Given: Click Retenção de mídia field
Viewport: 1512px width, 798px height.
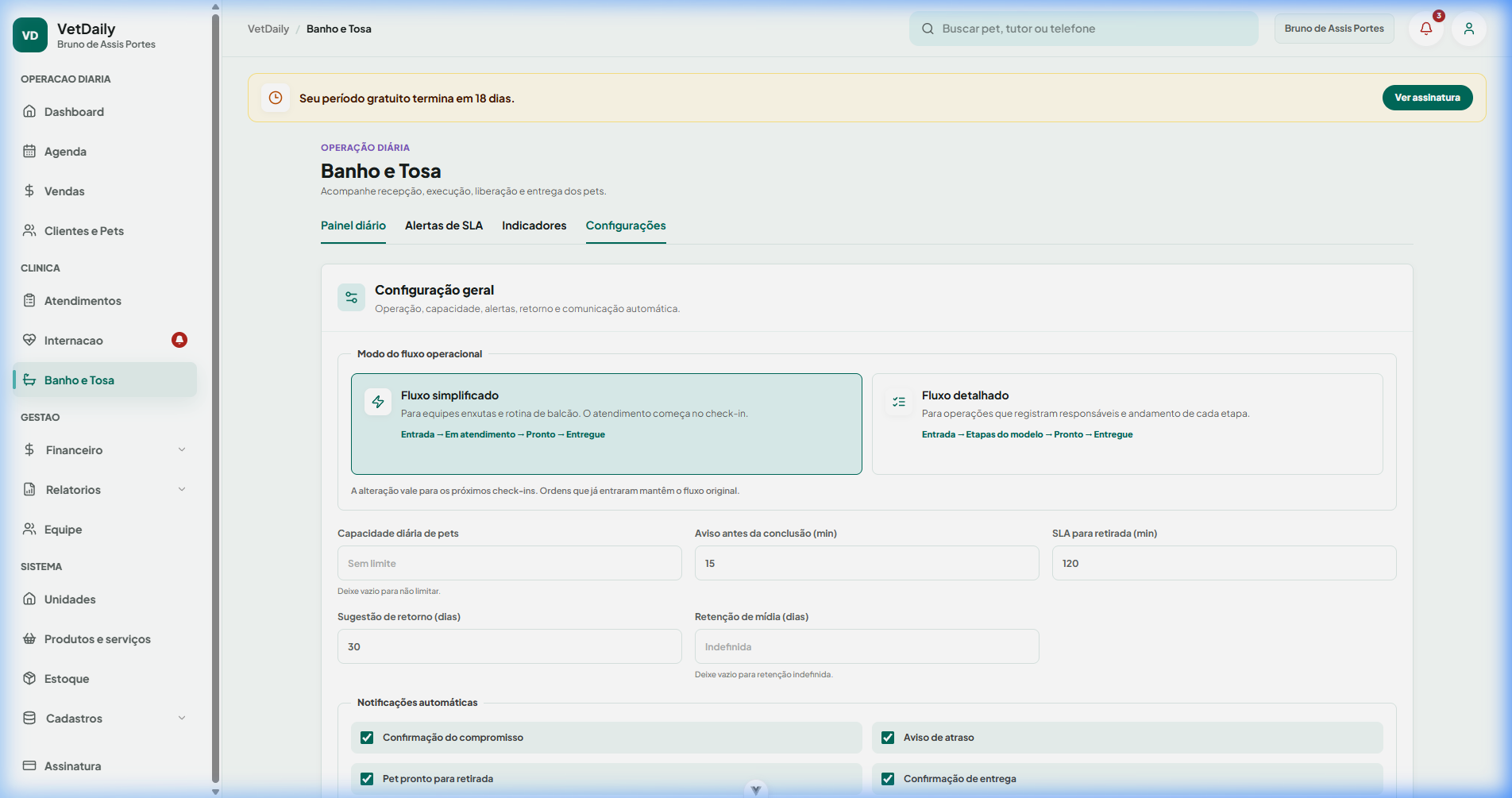Looking at the screenshot, I should 867,646.
